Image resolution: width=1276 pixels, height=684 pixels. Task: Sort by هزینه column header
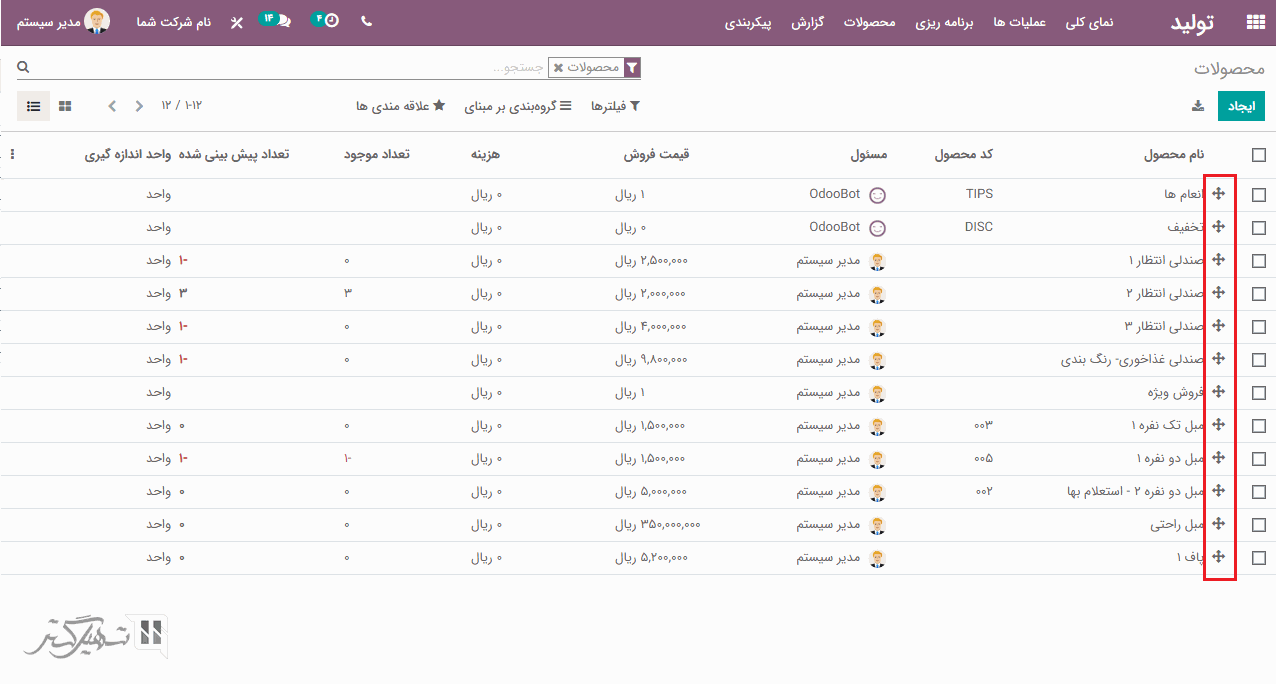pyautogui.click(x=486, y=155)
